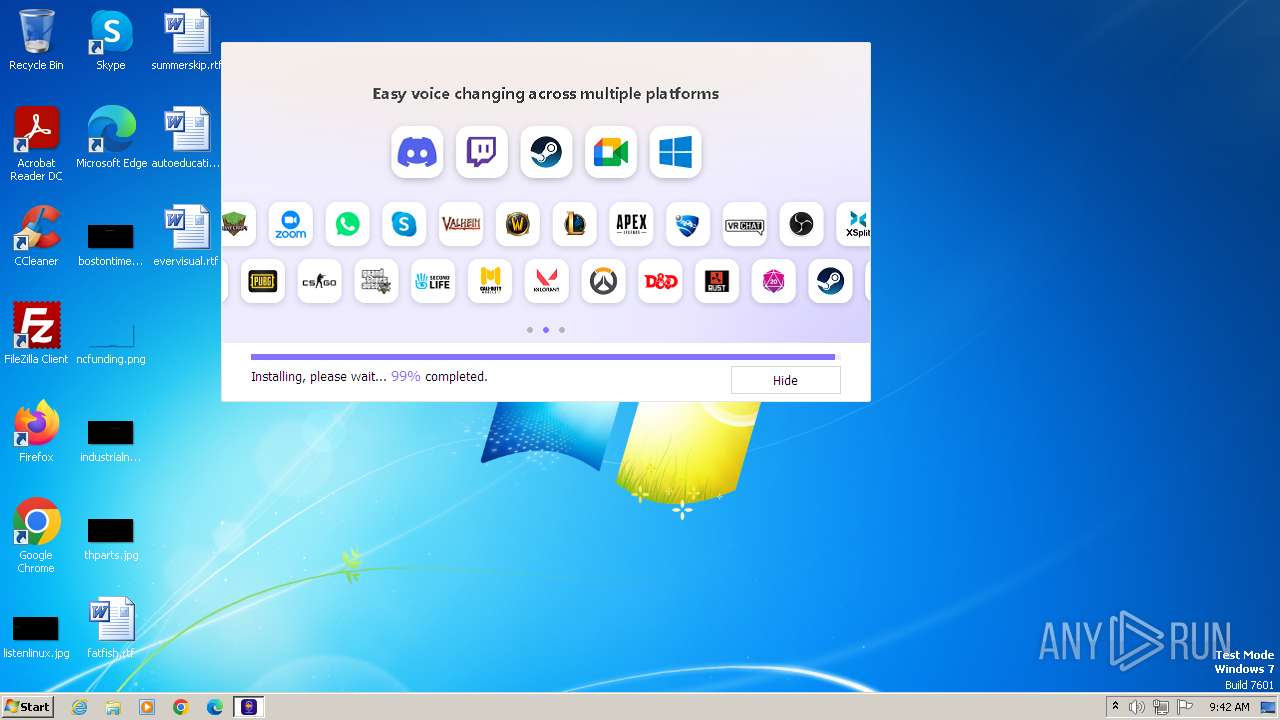Click the Rust game icon
The width and height of the screenshot is (1280, 720).
716,282
